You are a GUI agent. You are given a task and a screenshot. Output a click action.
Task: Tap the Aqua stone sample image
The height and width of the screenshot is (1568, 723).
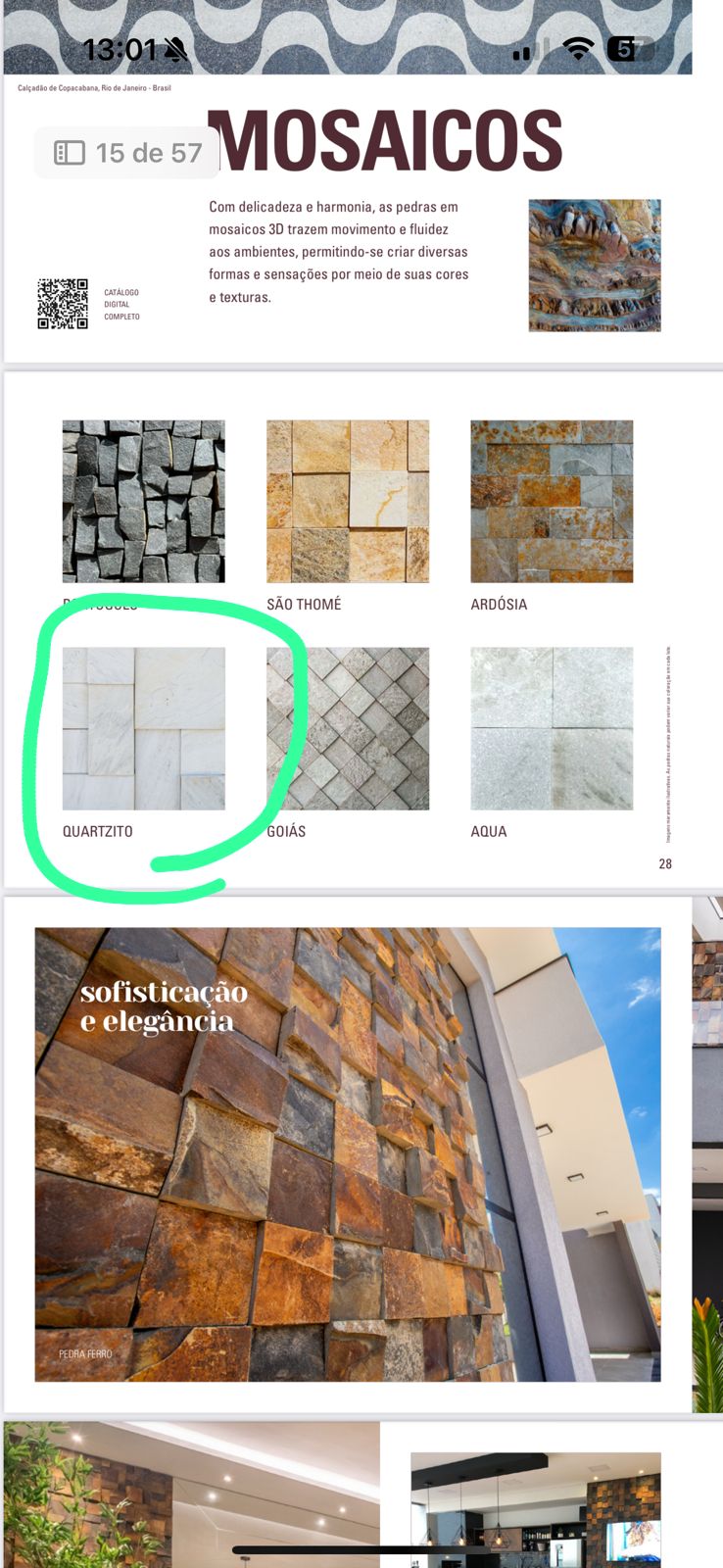click(552, 728)
